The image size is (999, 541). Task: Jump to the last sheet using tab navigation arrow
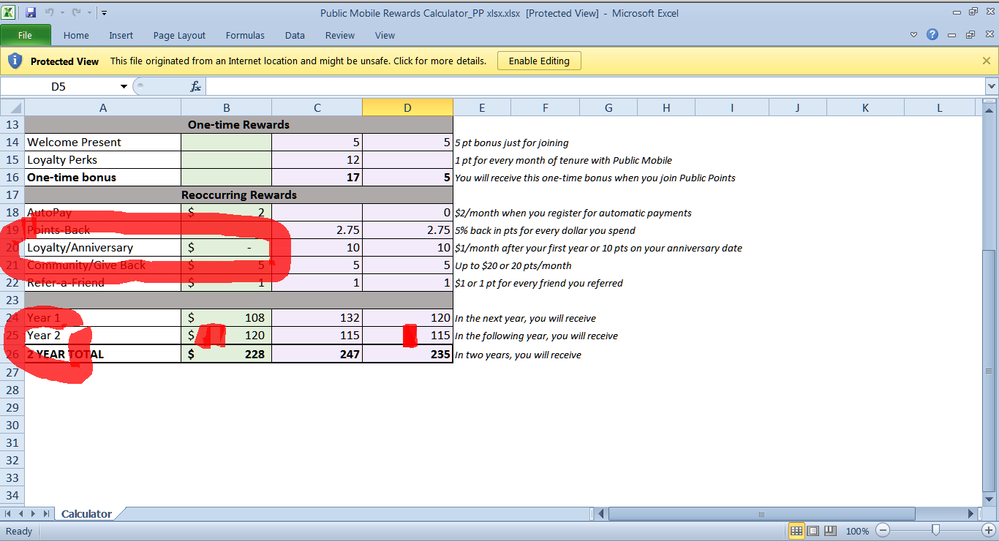(48, 514)
